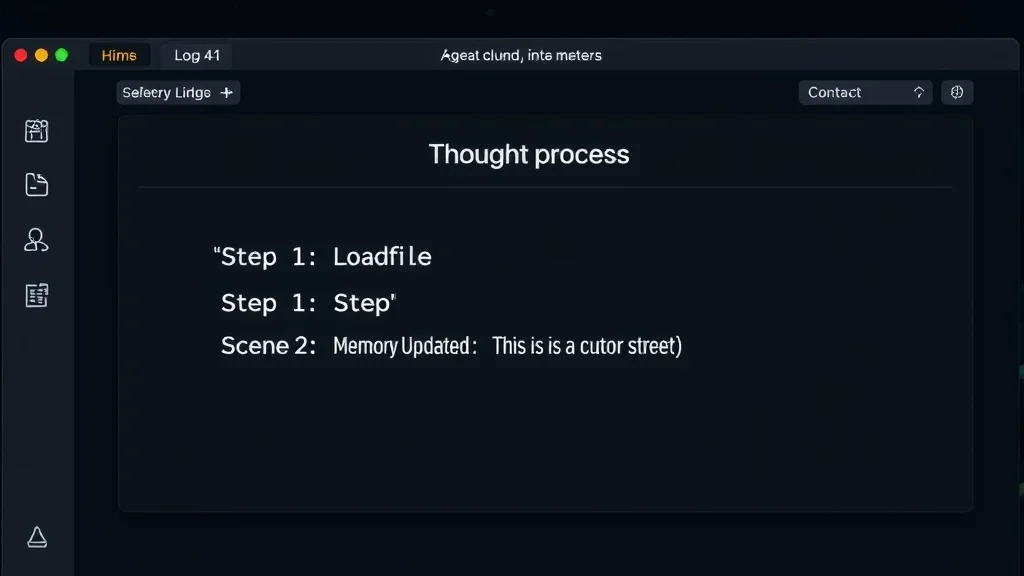The width and height of the screenshot is (1024, 576).
Task: Select the flask icon at the sidebar bottom
Action: (36, 537)
